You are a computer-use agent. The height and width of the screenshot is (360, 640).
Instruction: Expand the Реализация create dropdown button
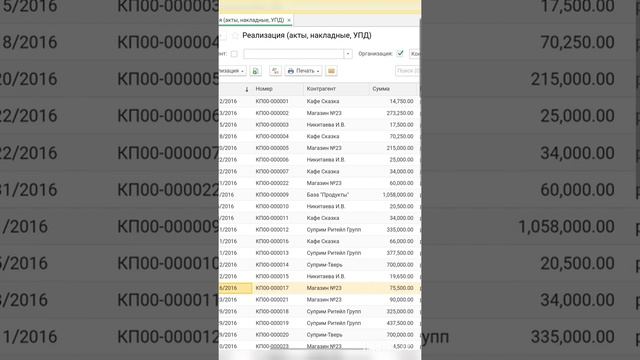(x=232, y=71)
